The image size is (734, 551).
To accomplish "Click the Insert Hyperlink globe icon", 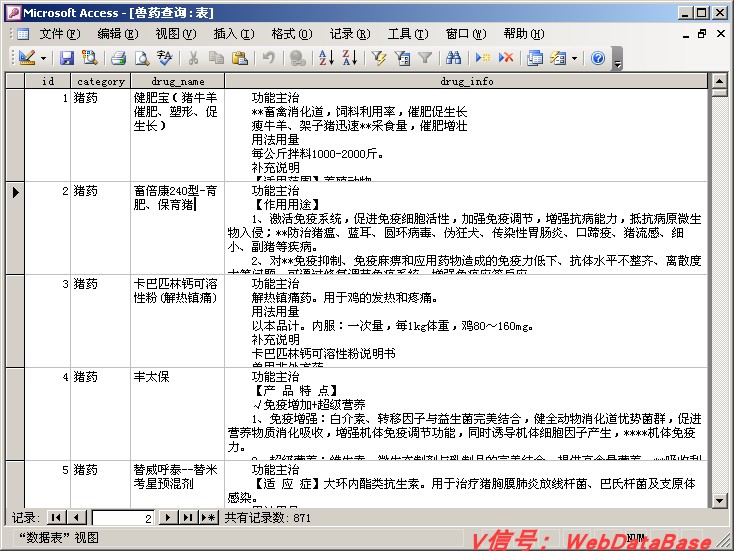I will tap(298, 58).
